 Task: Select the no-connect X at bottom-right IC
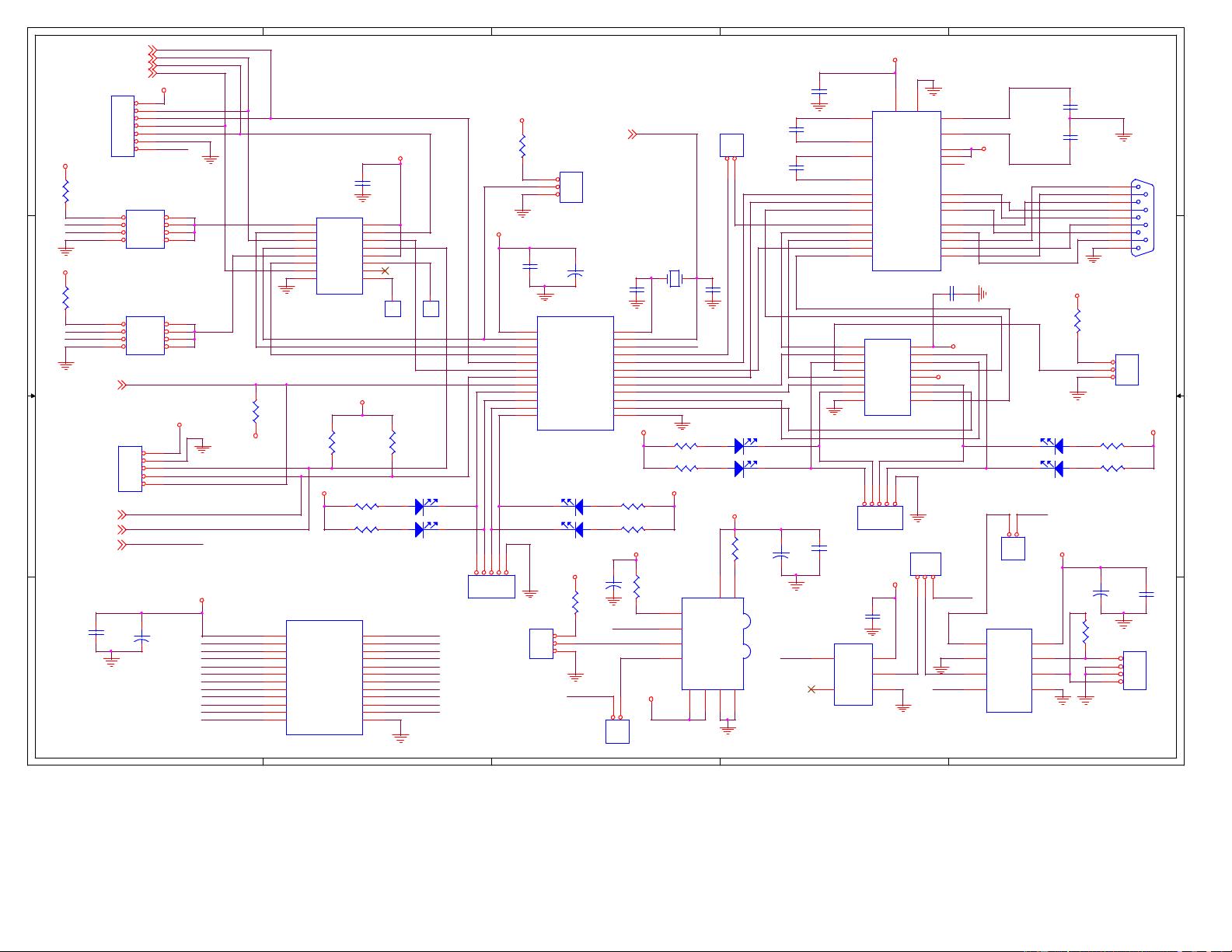[x=811, y=689]
